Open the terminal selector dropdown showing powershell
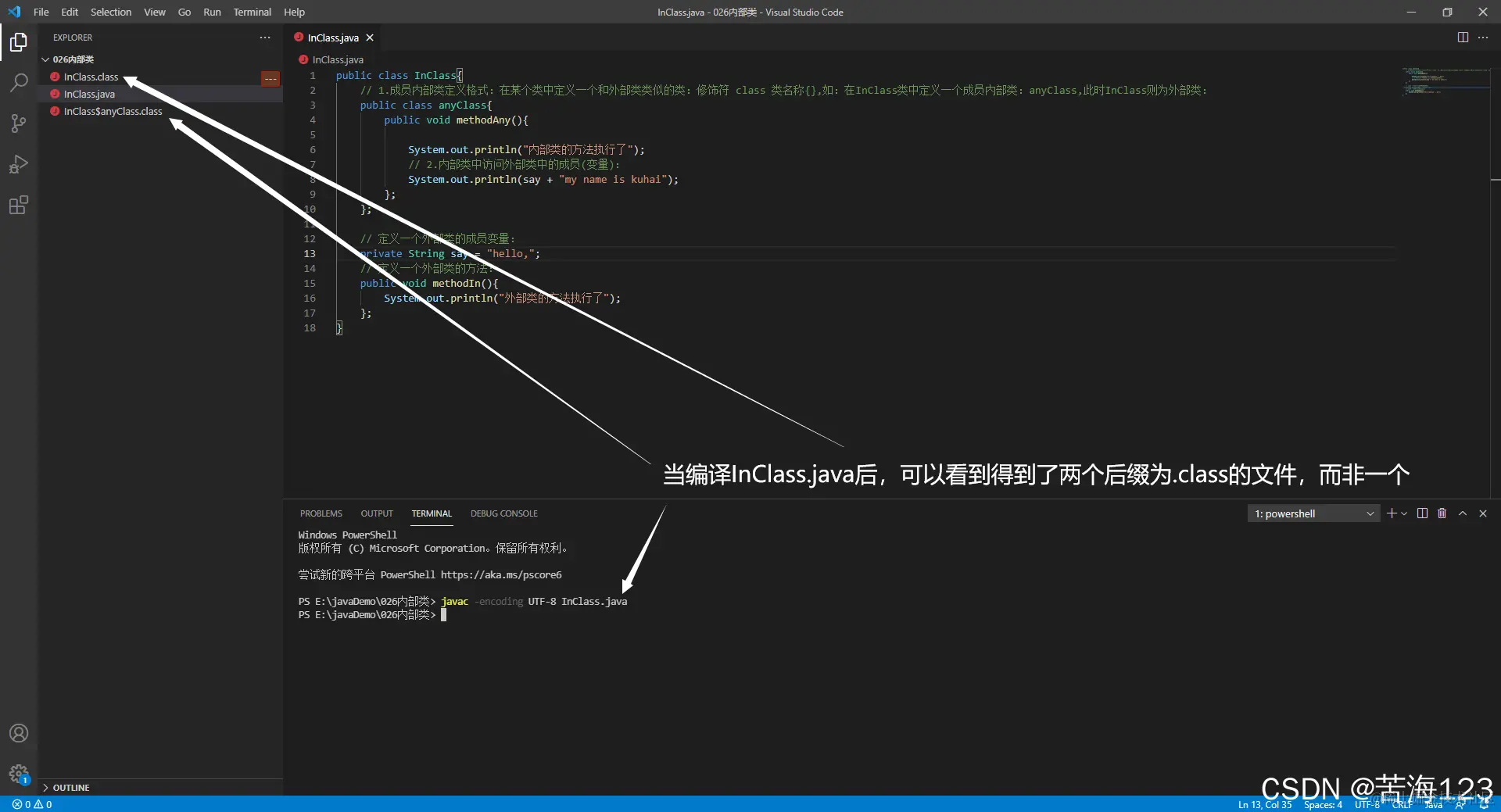The image size is (1501, 812). [x=1314, y=513]
